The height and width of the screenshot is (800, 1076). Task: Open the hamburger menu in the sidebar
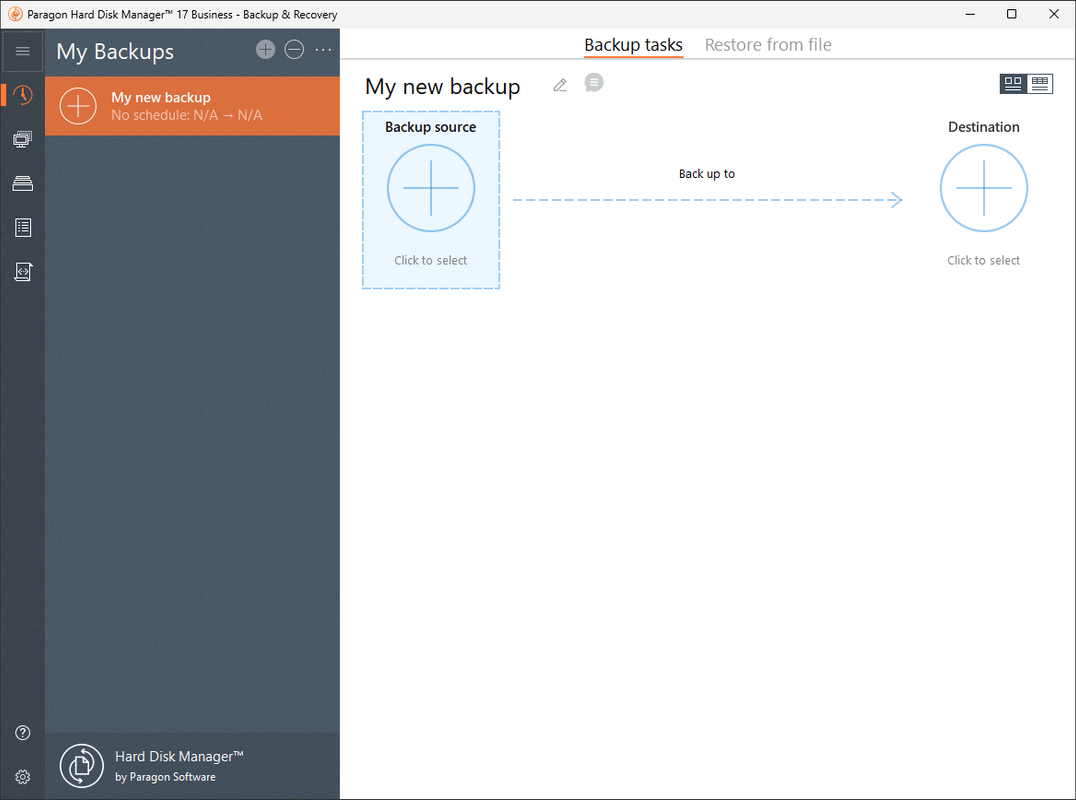[x=23, y=51]
